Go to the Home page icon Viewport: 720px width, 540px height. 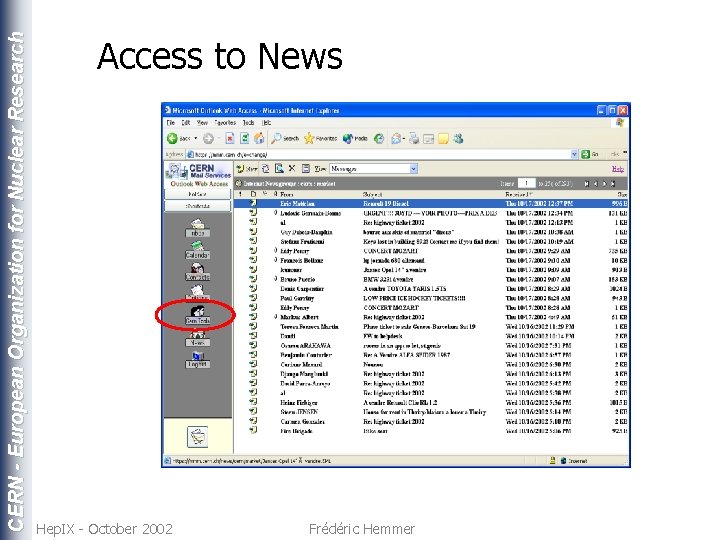pos(259,138)
